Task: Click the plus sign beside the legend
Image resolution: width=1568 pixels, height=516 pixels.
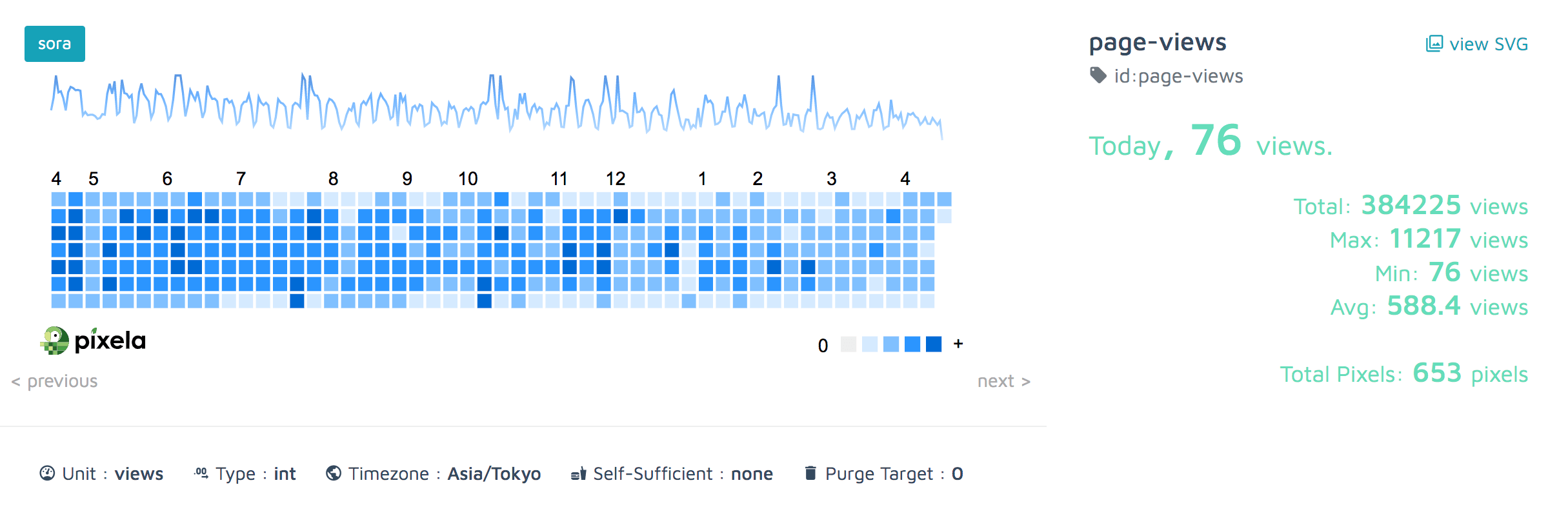Action: tap(958, 344)
